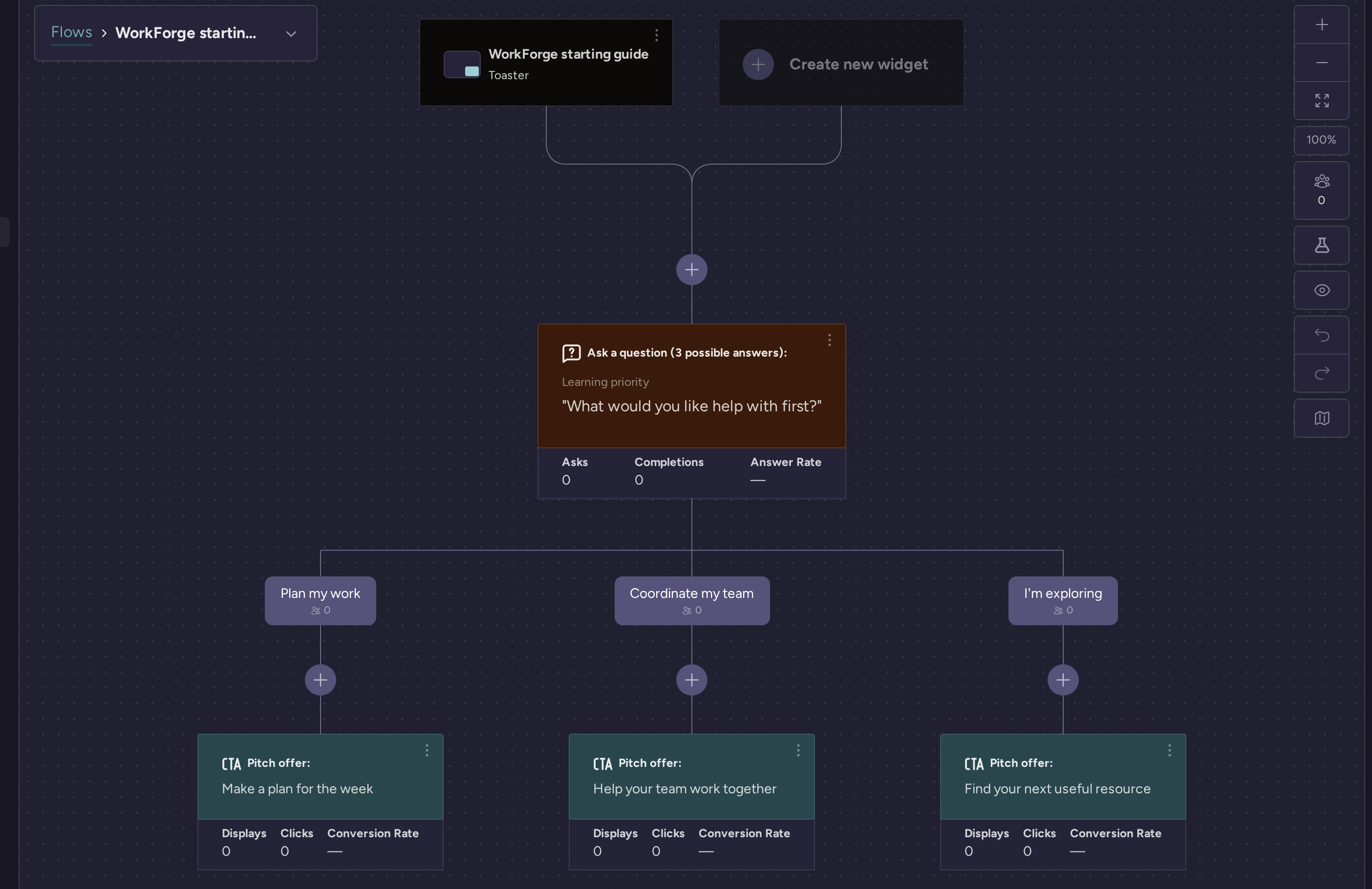Open options for 'Make a plan for the week' offer

[427, 750]
